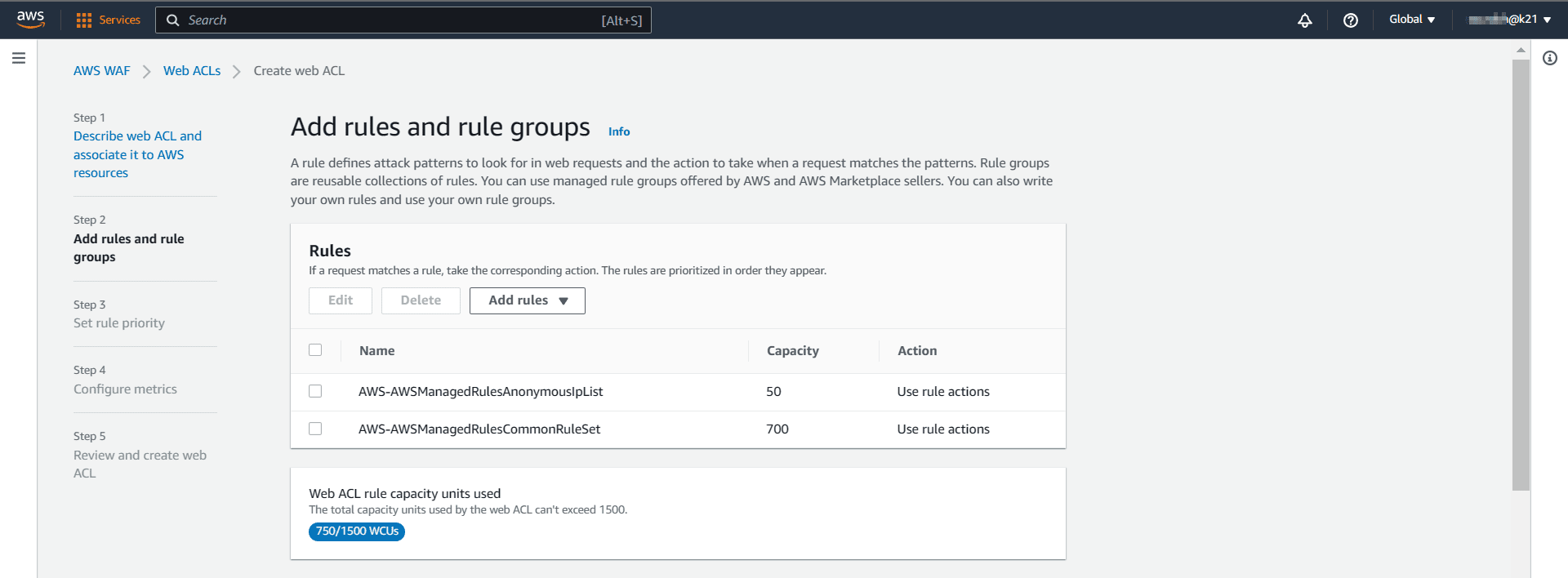Open the info panel icon at right
1568x578 pixels.
(1549, 58)
